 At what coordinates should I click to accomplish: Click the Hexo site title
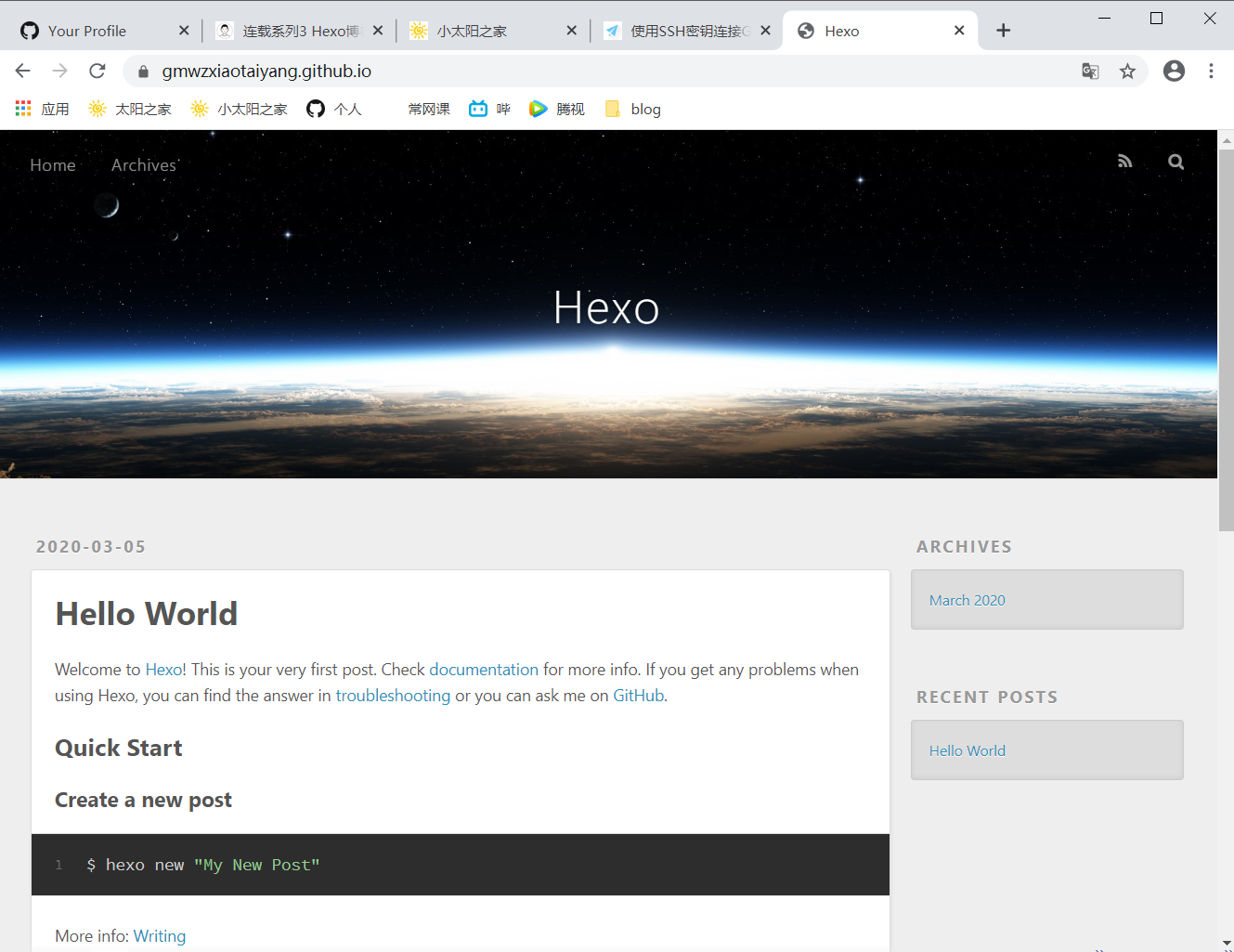[606, 307]
